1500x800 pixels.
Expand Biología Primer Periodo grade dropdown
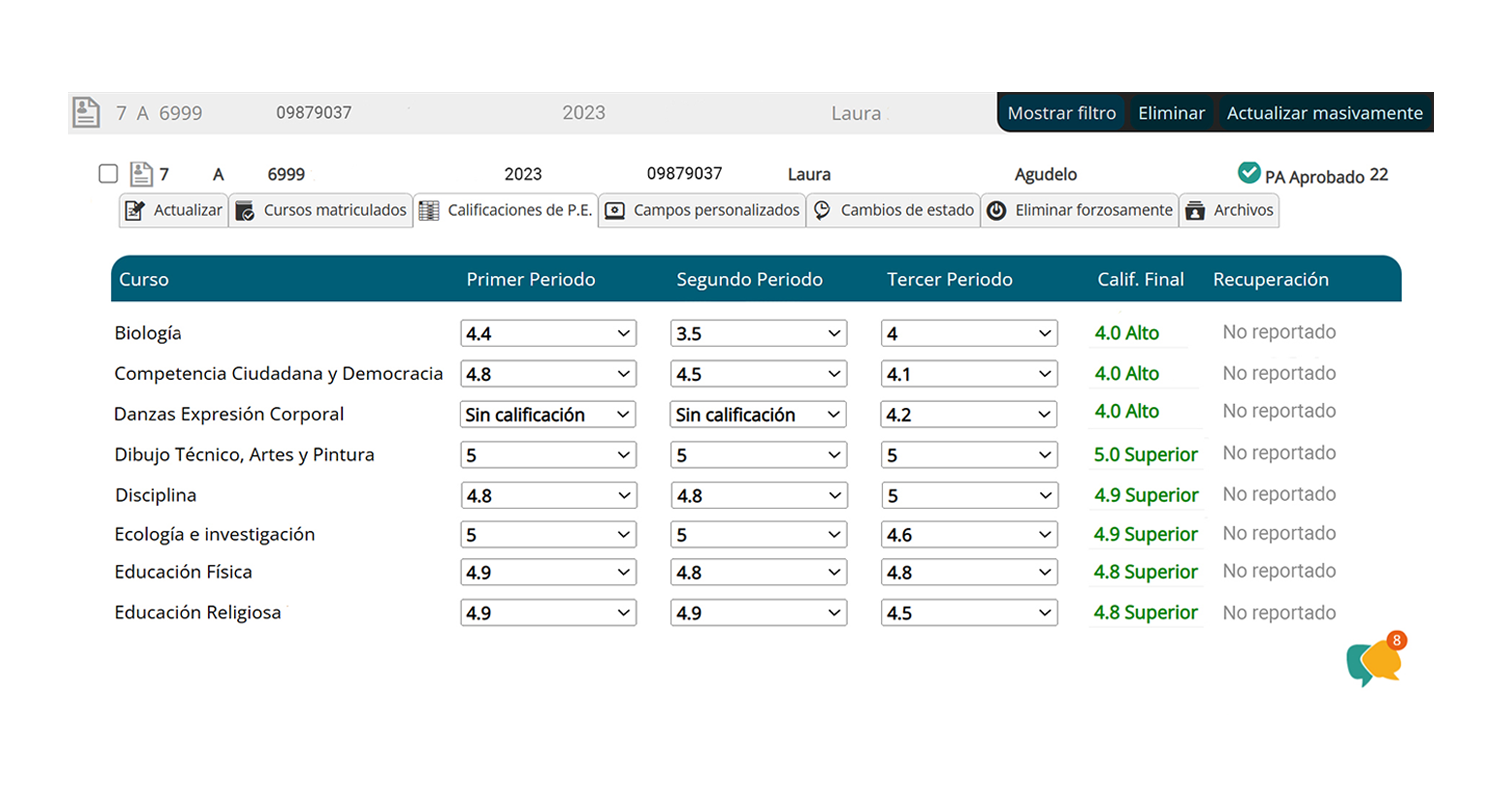tap(548, 333)
